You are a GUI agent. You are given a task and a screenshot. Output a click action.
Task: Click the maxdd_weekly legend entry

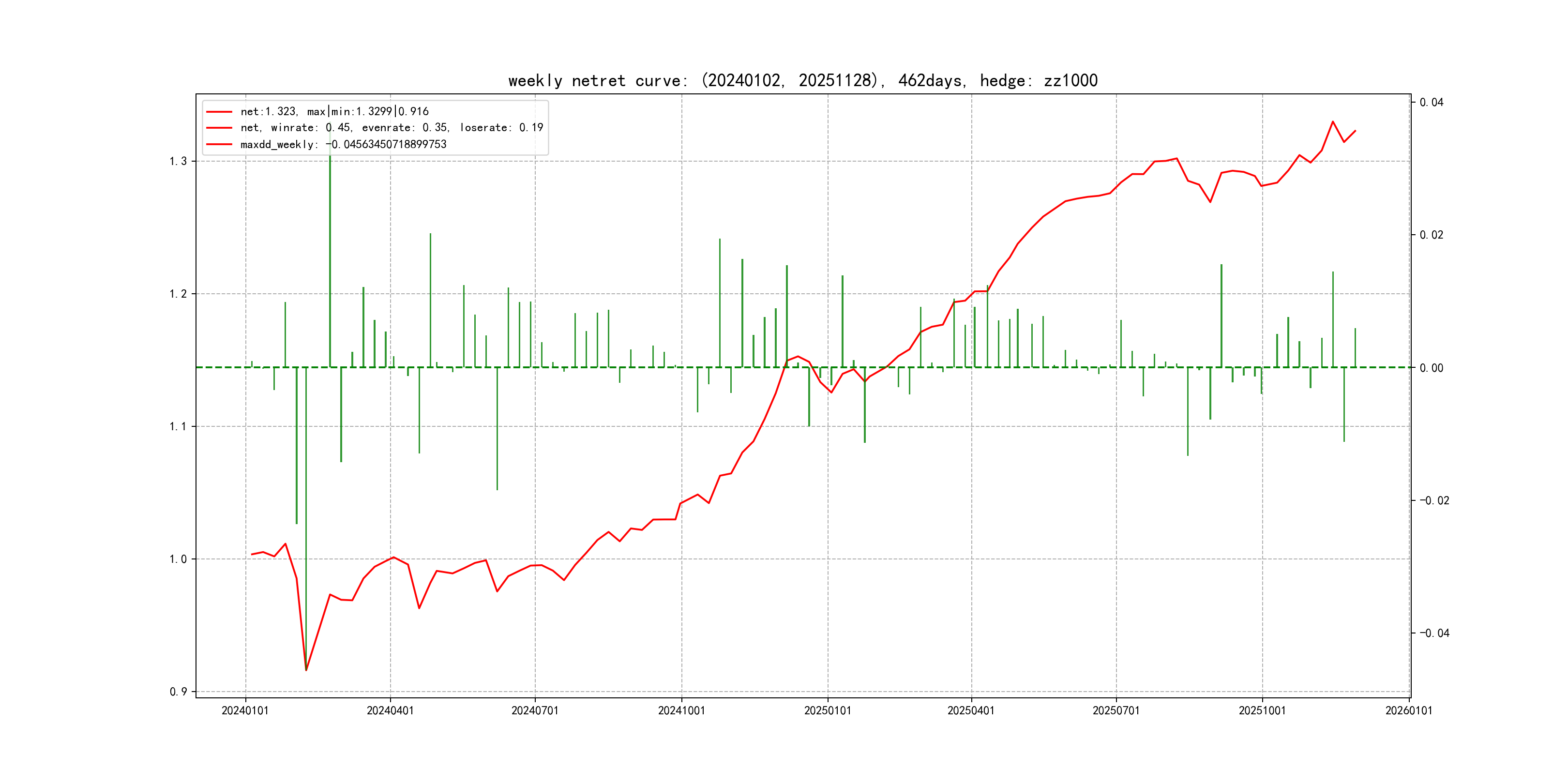(343, 144)
